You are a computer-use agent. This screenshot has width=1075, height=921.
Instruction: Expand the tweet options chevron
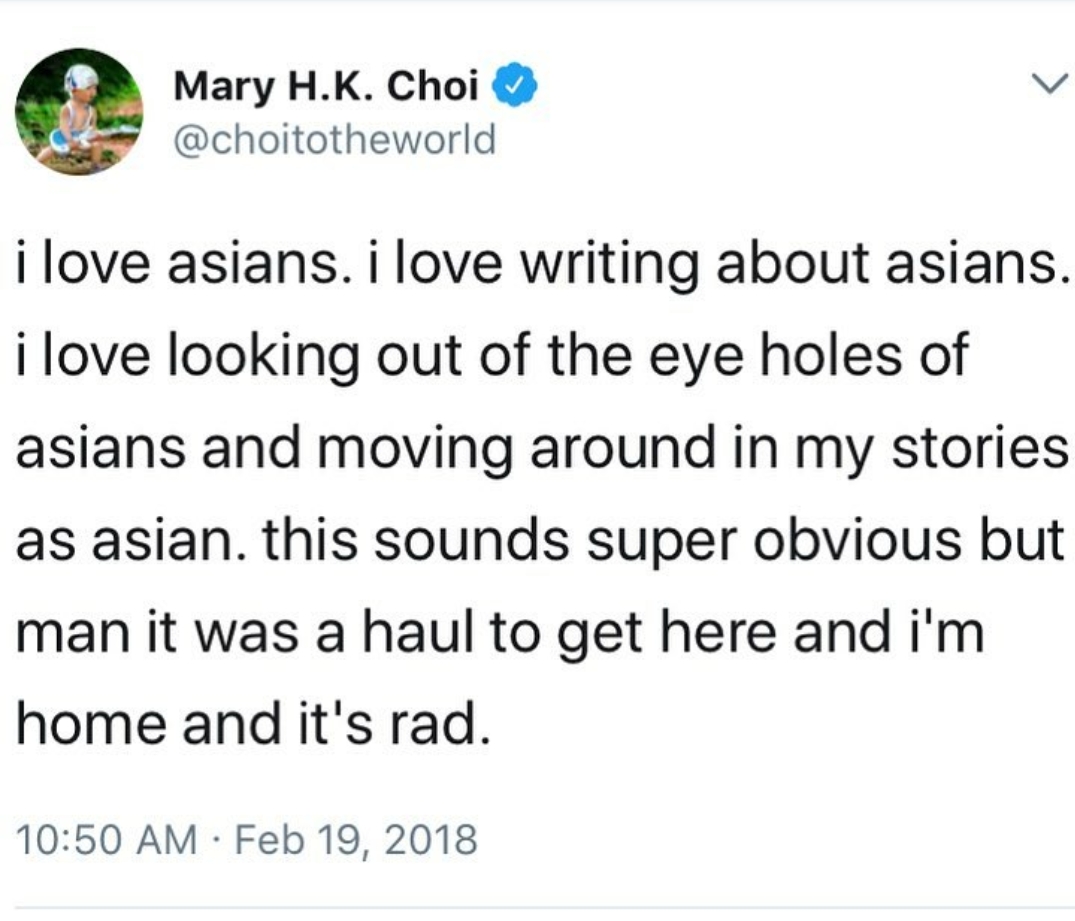pyautogui.click(x=1043, y=88)
